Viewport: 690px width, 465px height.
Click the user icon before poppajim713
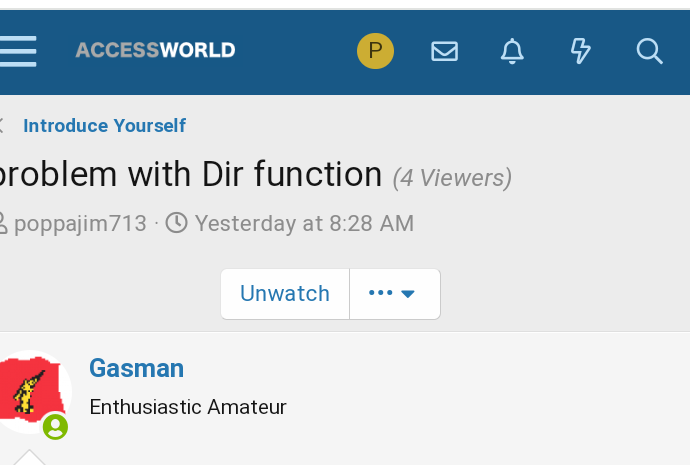tap(3, 223)
